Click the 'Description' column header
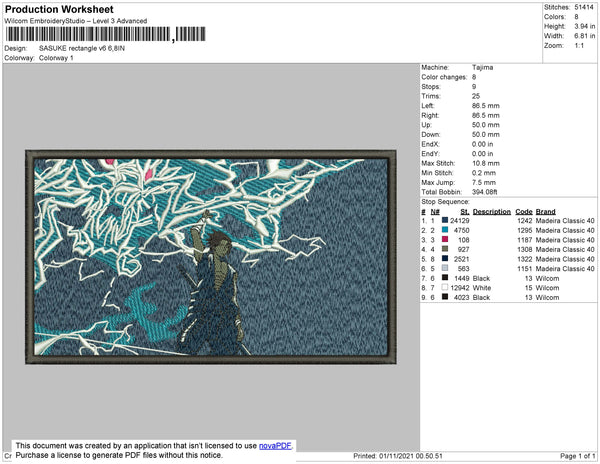The height and width of the screenshot is (464, 600). tap(492, 212)
